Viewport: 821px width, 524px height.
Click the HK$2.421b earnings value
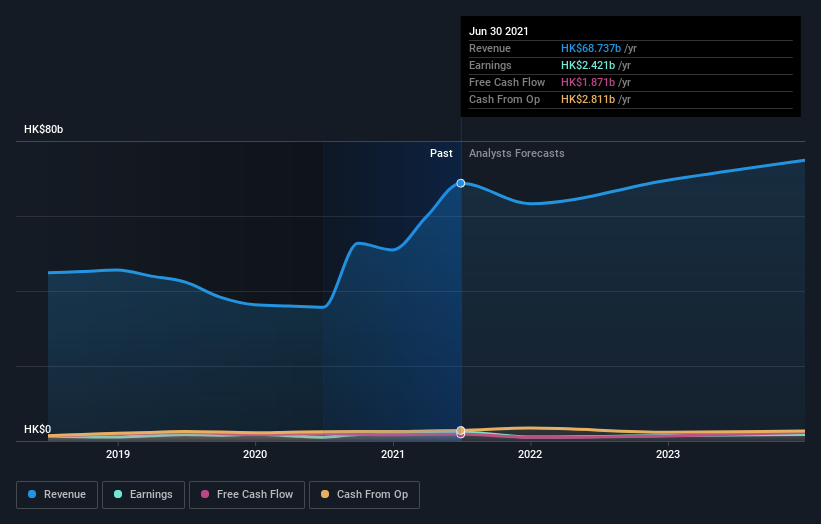pyautogui.click(x=588, y=65)
